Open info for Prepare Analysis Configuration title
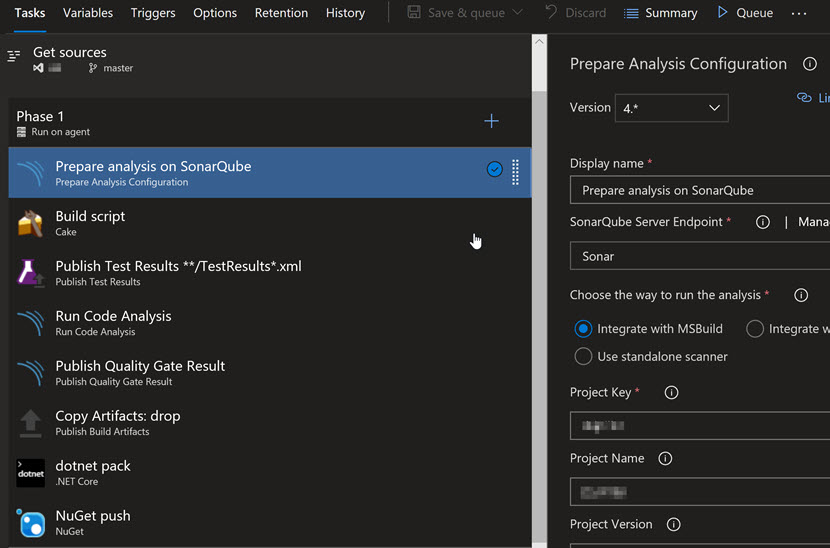The width and height of the screenshot is (830, 548). pyautogui.click(x=809, y=64)
